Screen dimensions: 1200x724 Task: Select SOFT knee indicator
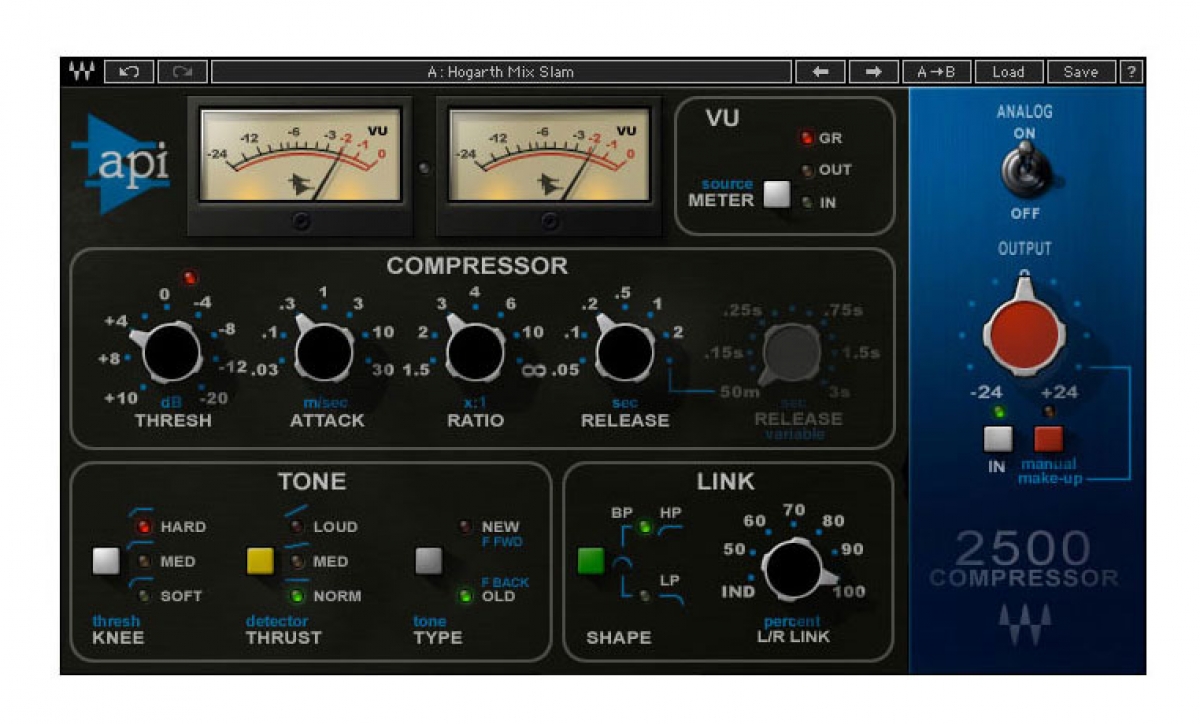point(143,596)
